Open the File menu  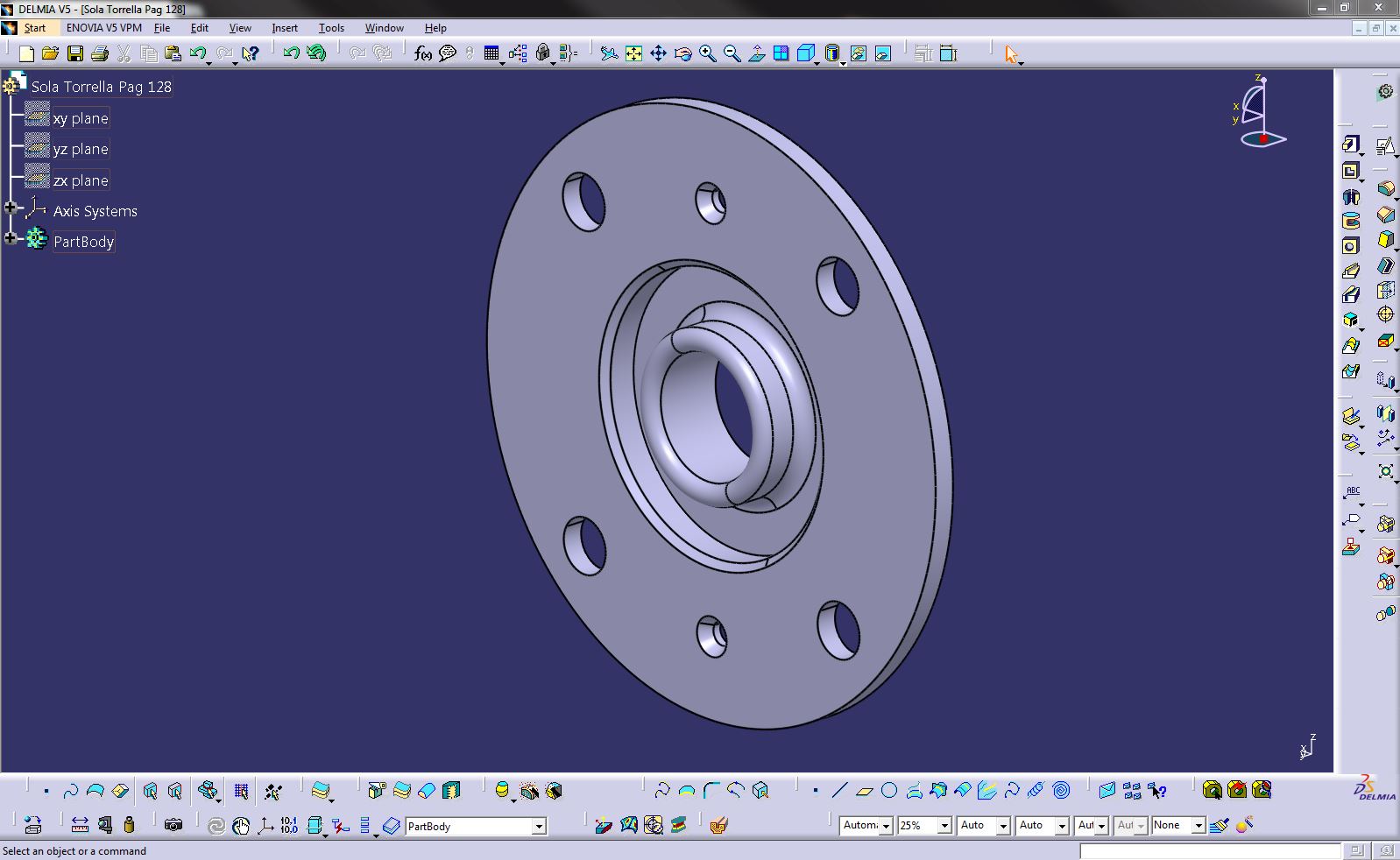[x=162, y=28]
